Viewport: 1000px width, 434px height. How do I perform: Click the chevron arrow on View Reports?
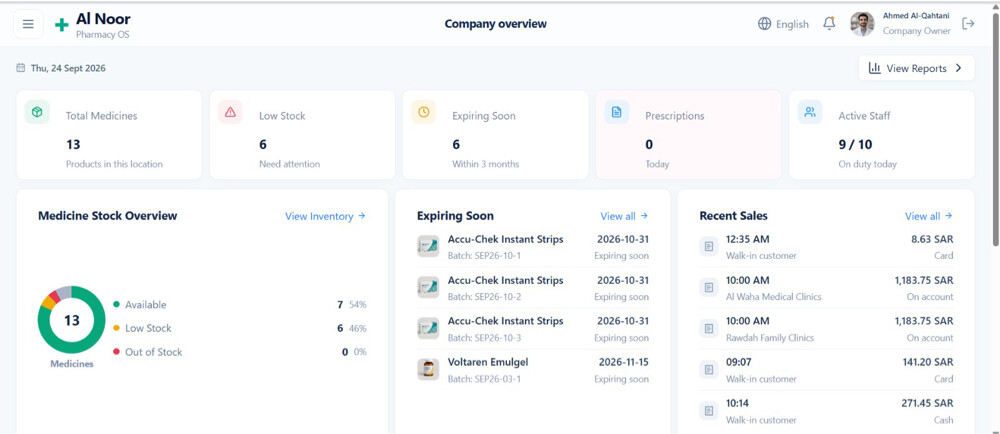click(x=958, y=68)
